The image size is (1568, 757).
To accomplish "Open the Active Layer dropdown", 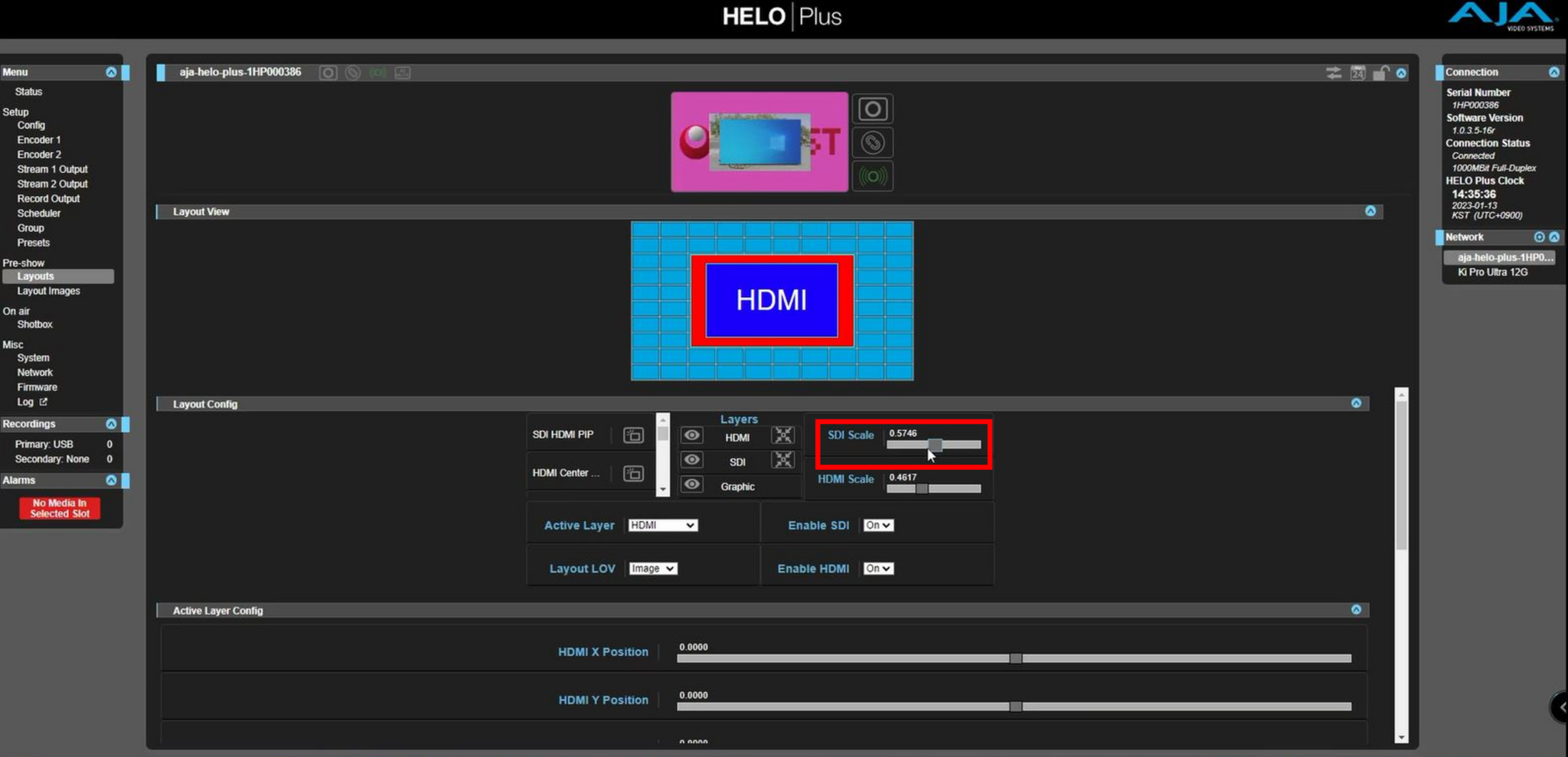I will (662, 526).
